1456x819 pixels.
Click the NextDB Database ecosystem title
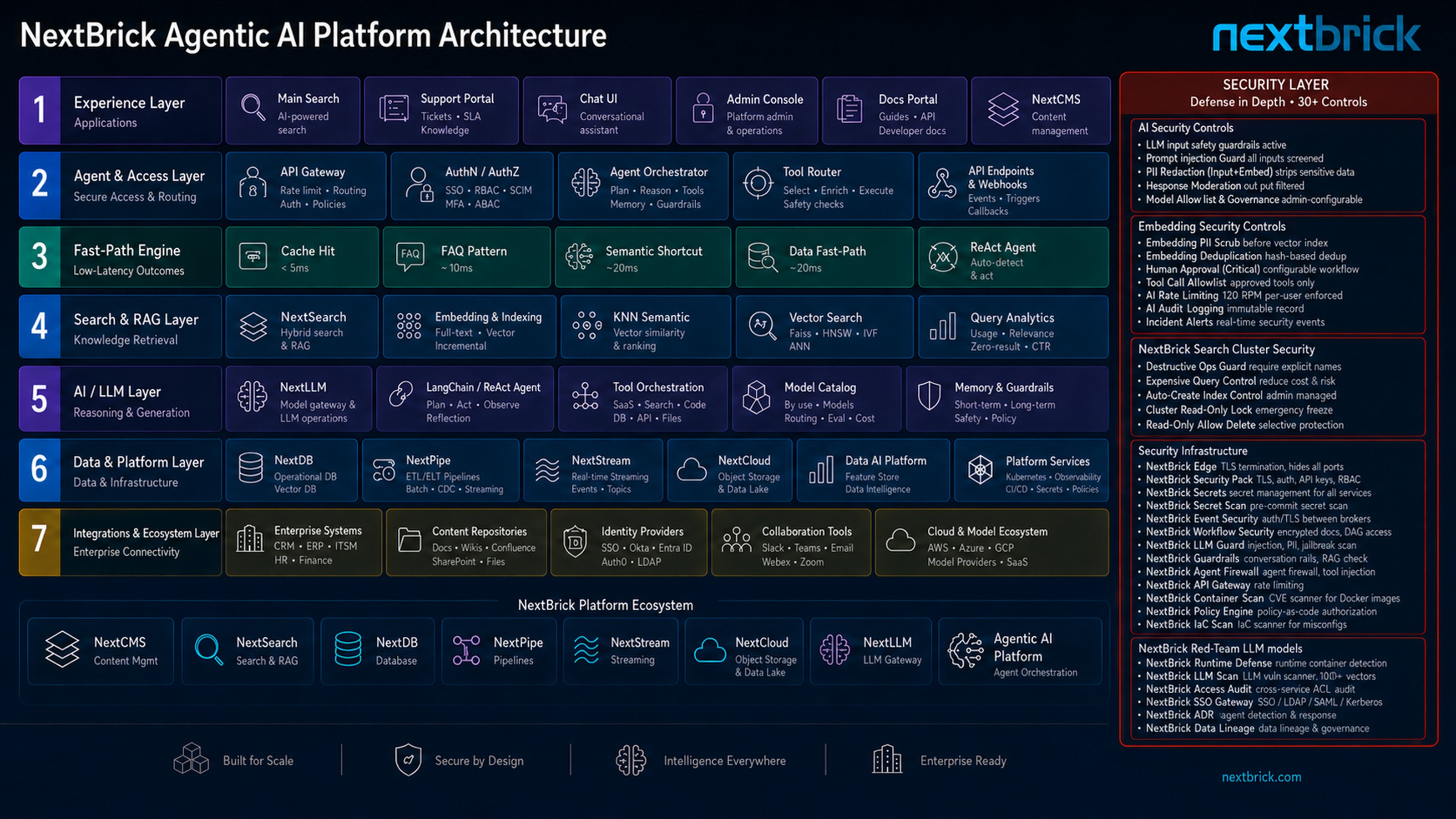coord(397,643)
